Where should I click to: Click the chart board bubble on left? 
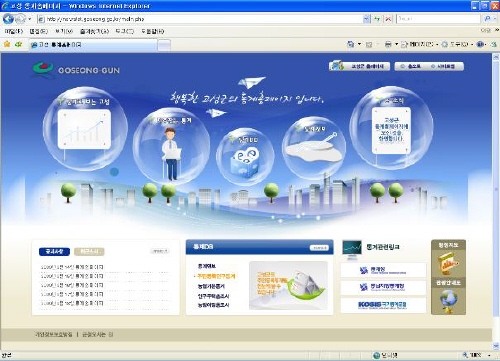pyautogui.click(x=85, y=128)
